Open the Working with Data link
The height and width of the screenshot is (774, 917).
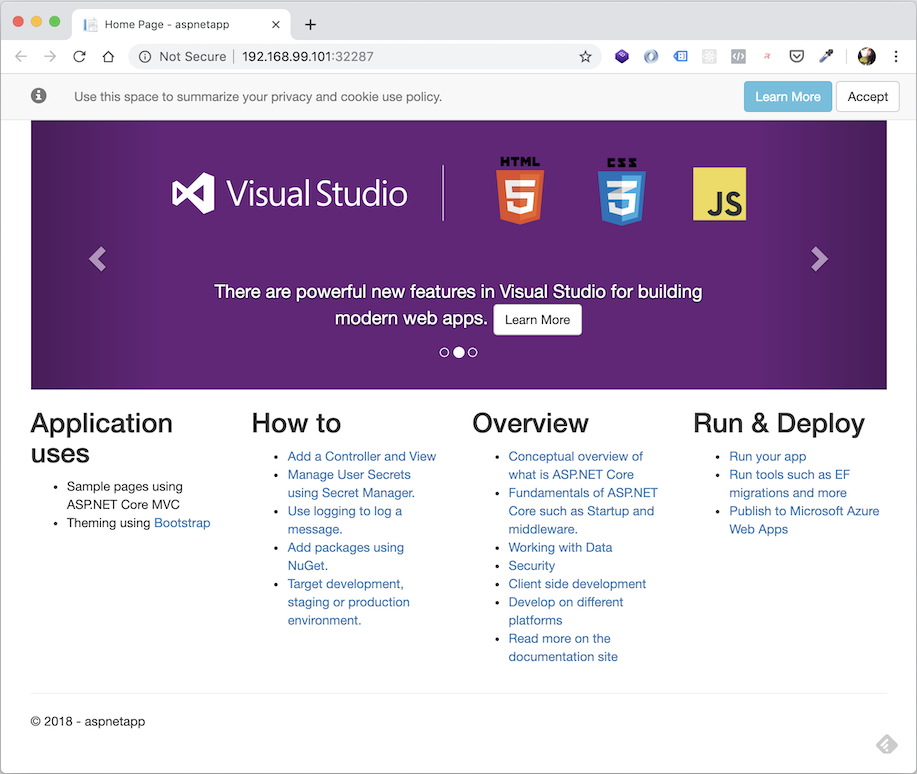560,548
